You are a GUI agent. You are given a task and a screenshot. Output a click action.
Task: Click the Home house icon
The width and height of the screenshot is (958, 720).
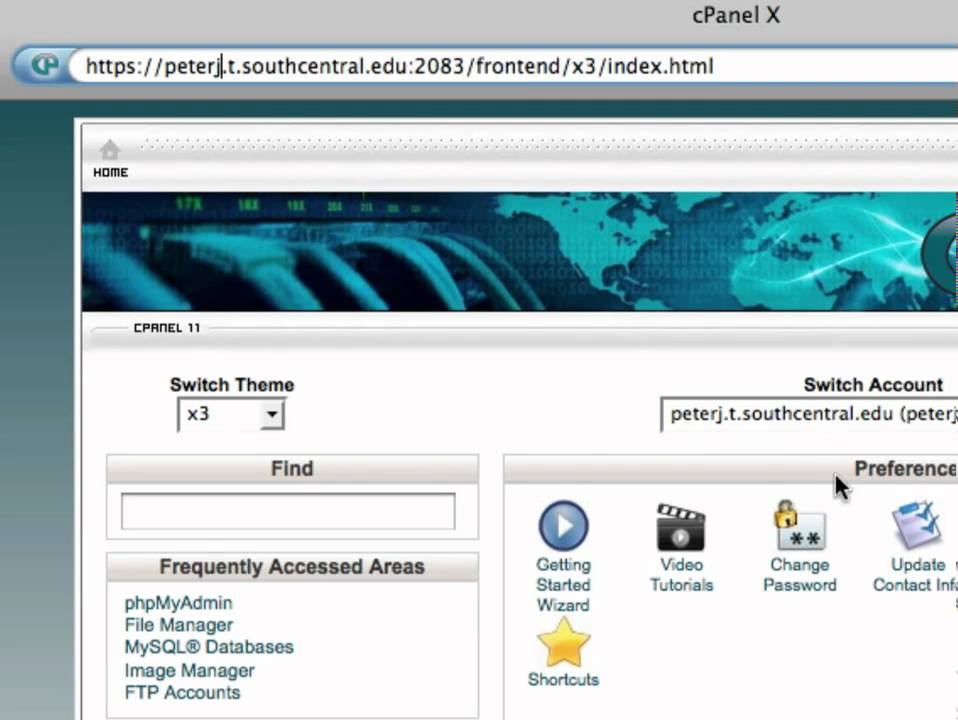110,150
